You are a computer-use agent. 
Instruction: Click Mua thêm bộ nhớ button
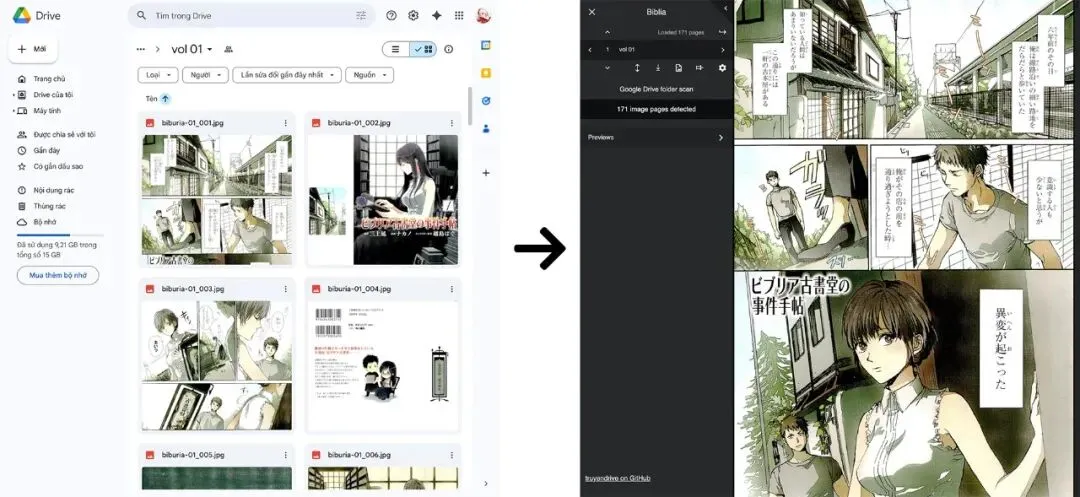click(58, 275)
